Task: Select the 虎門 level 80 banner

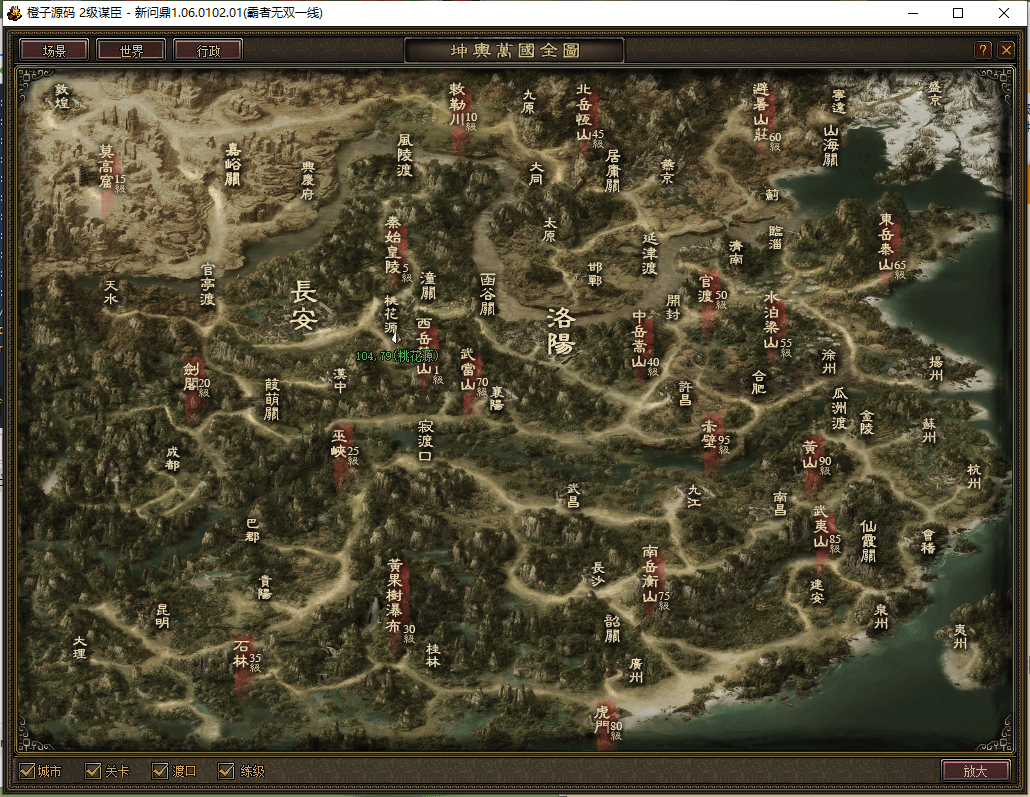Action: [x=606, y=722]
